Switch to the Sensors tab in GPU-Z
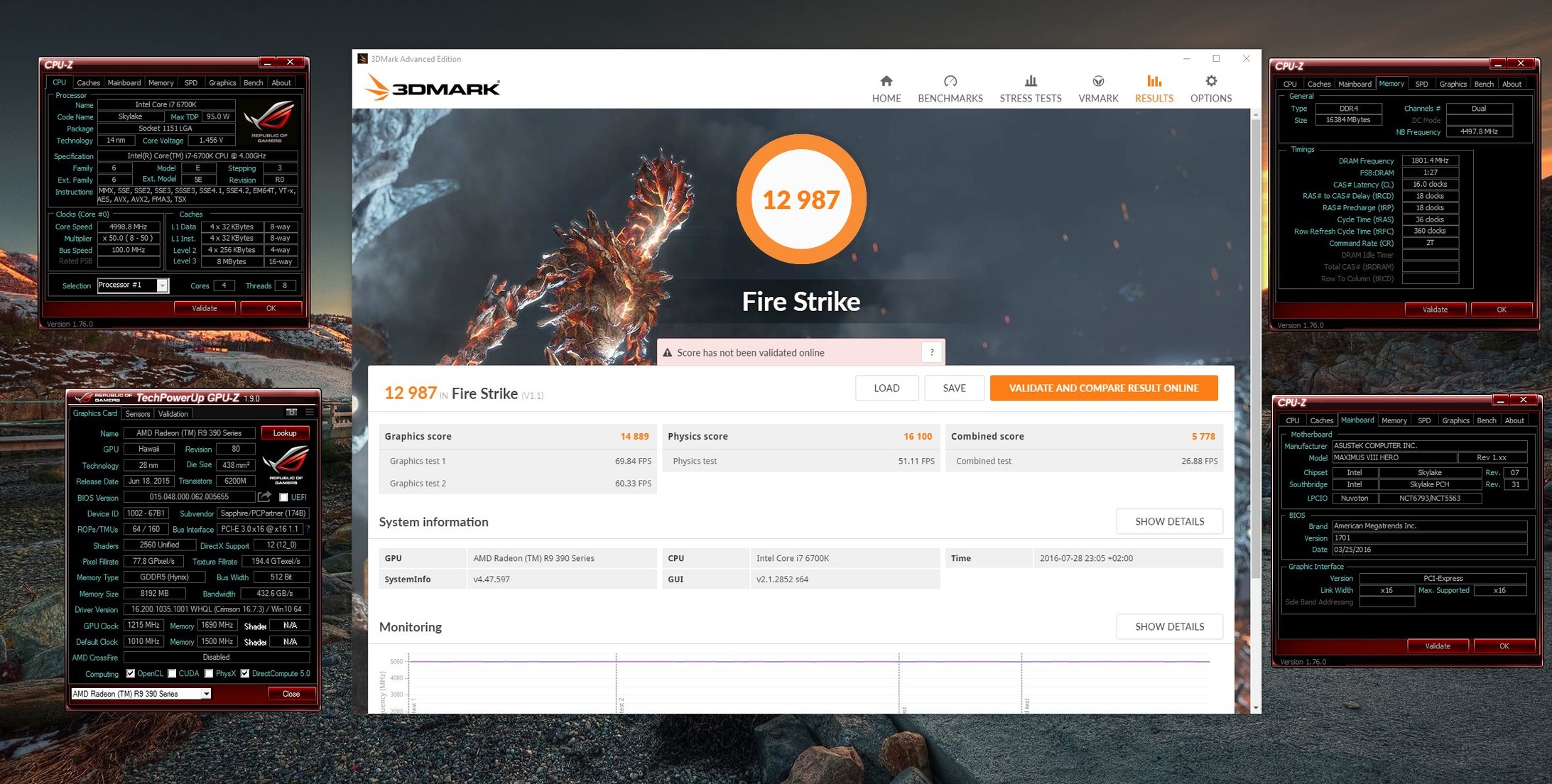The height and width of the screenshot is (784, 1552). point(138,414)
